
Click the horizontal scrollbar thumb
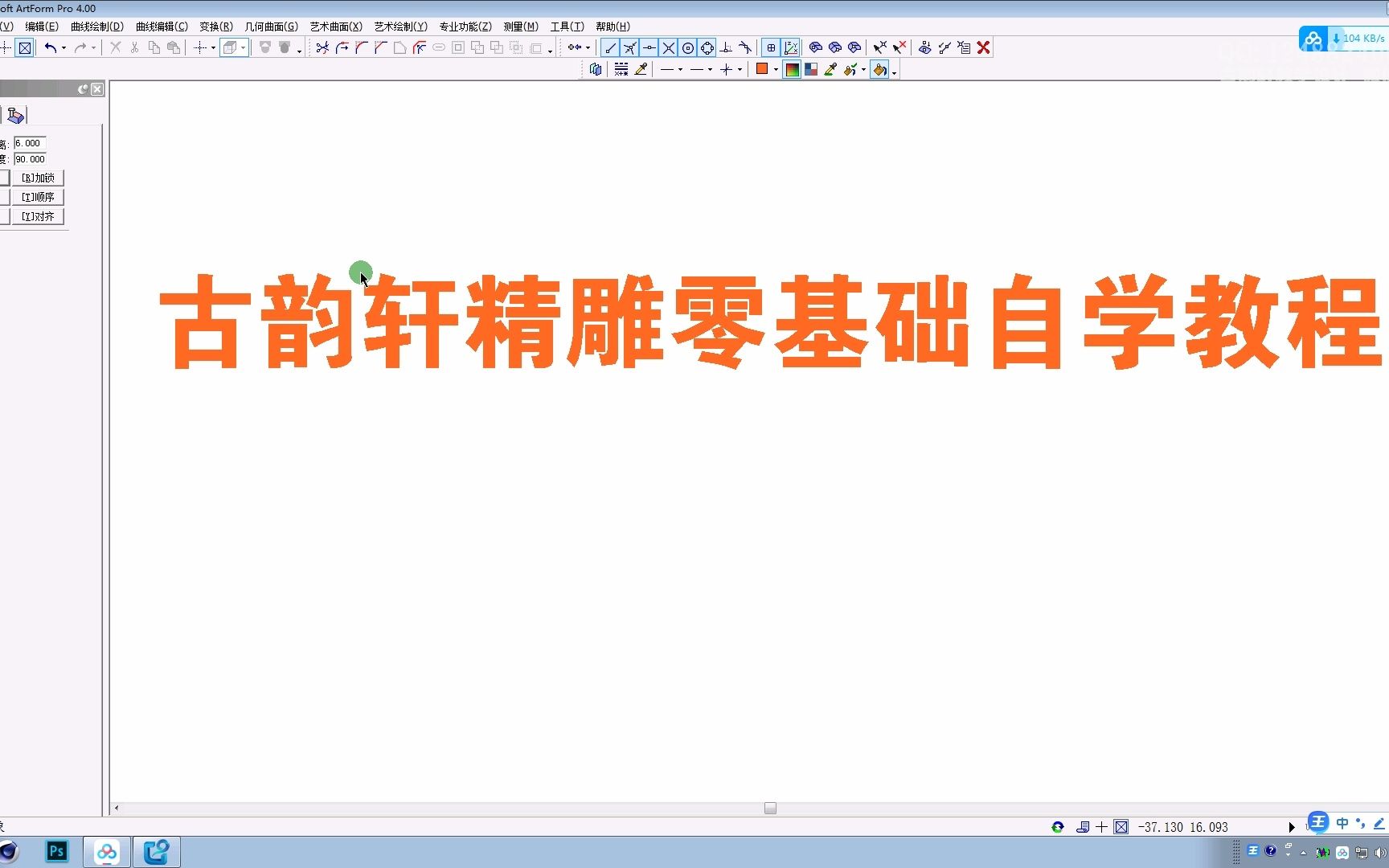770,809
